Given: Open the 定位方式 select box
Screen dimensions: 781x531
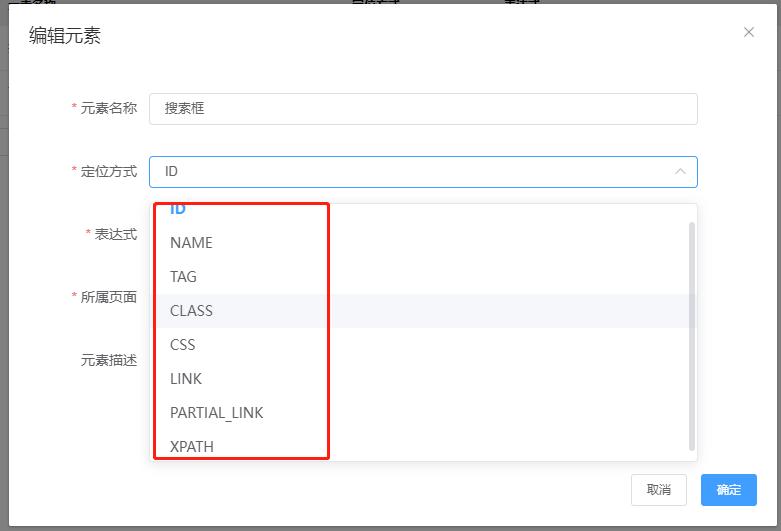Looking at the screenshot, I should pos(410,171).
